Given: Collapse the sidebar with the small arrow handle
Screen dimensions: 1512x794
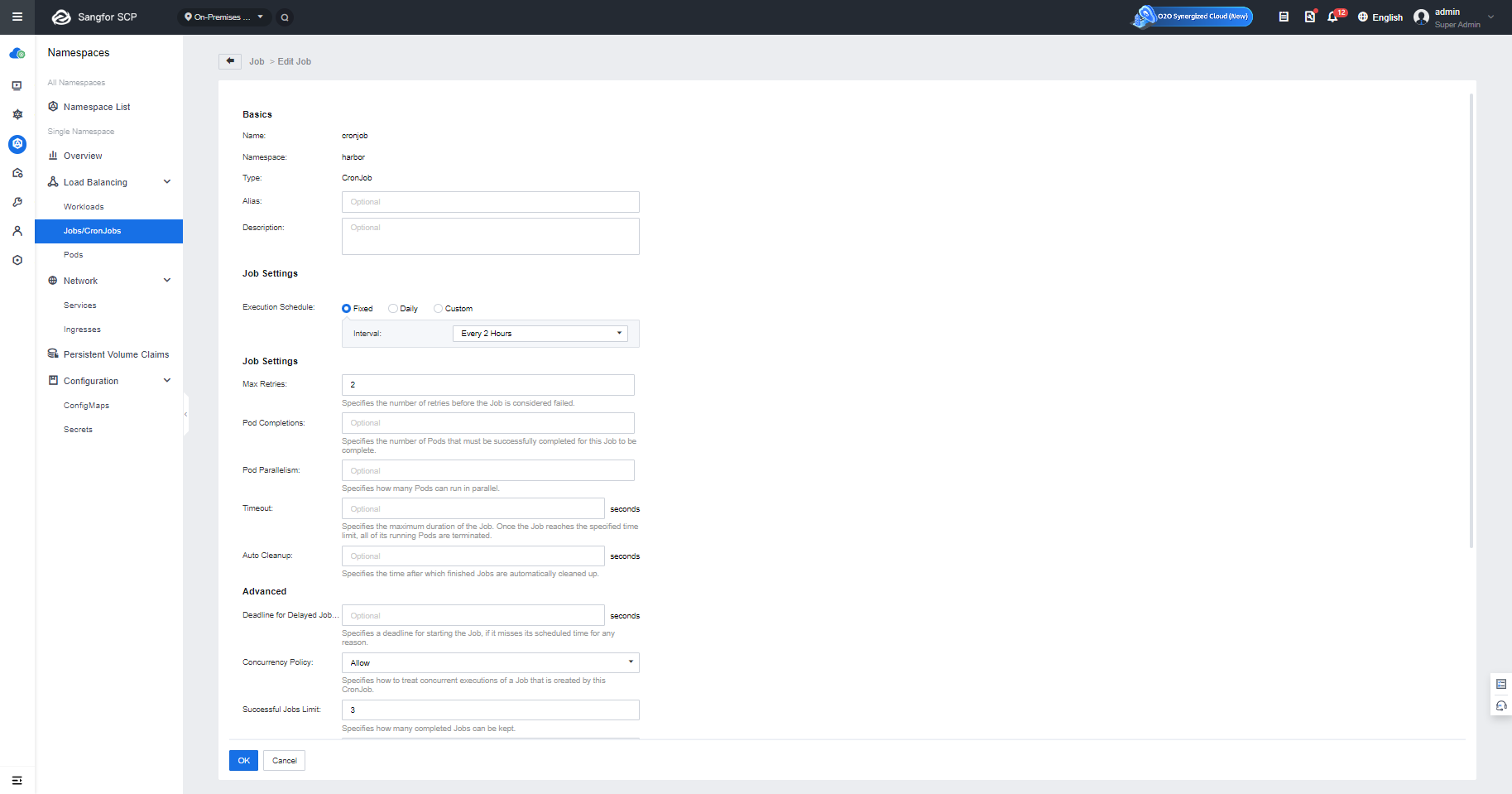Looking at the screenshot, I should [186, 414].
